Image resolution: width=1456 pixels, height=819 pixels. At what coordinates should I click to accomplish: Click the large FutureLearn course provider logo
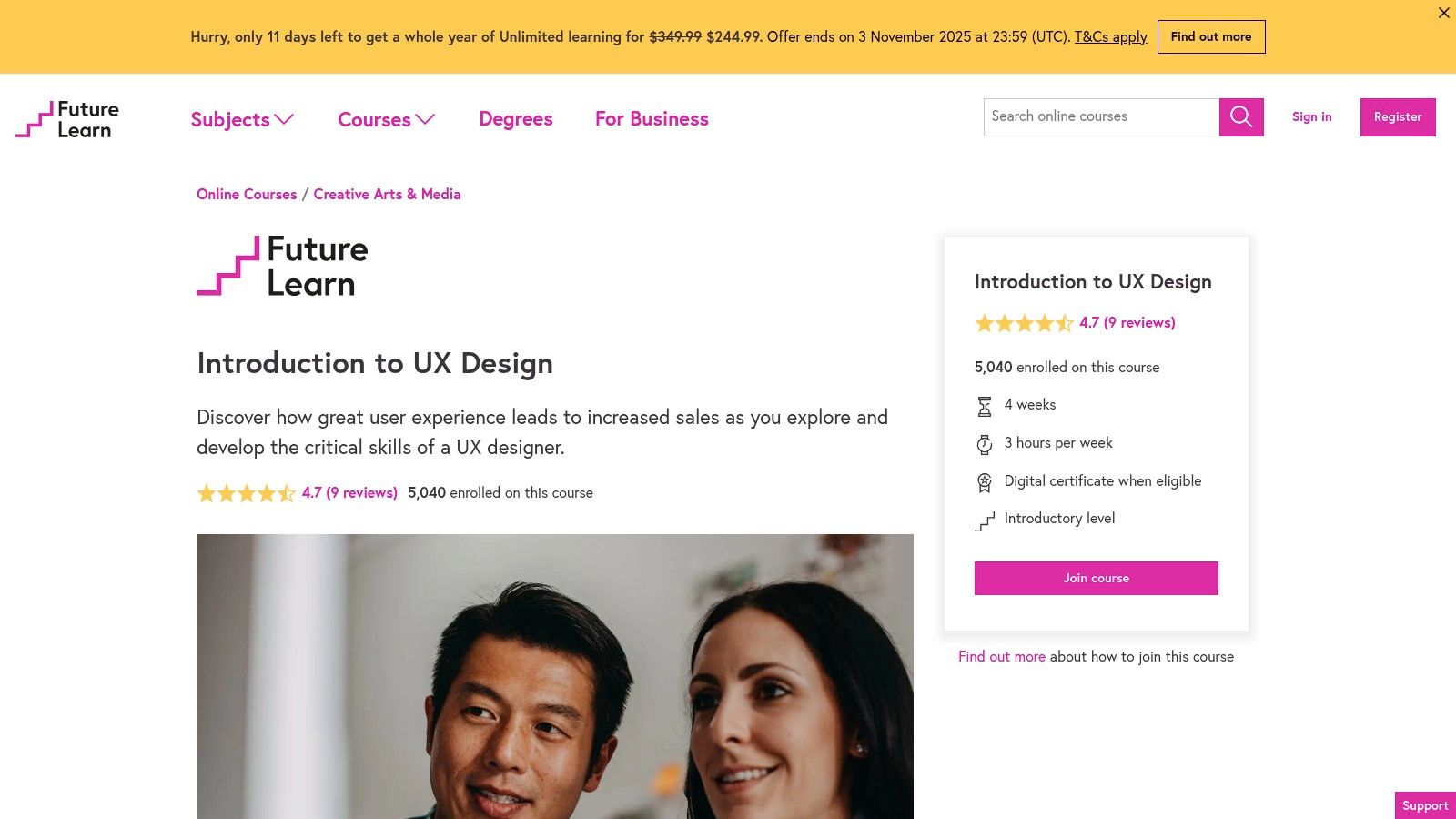click(x=282, y=266)
